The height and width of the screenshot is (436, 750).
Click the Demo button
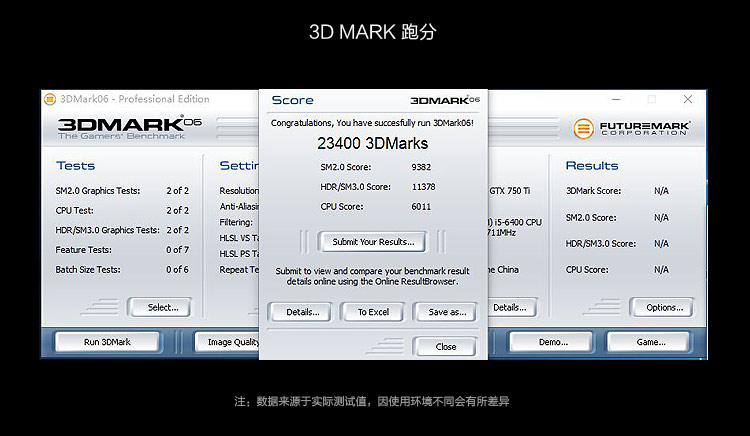(x=553, y=342)
